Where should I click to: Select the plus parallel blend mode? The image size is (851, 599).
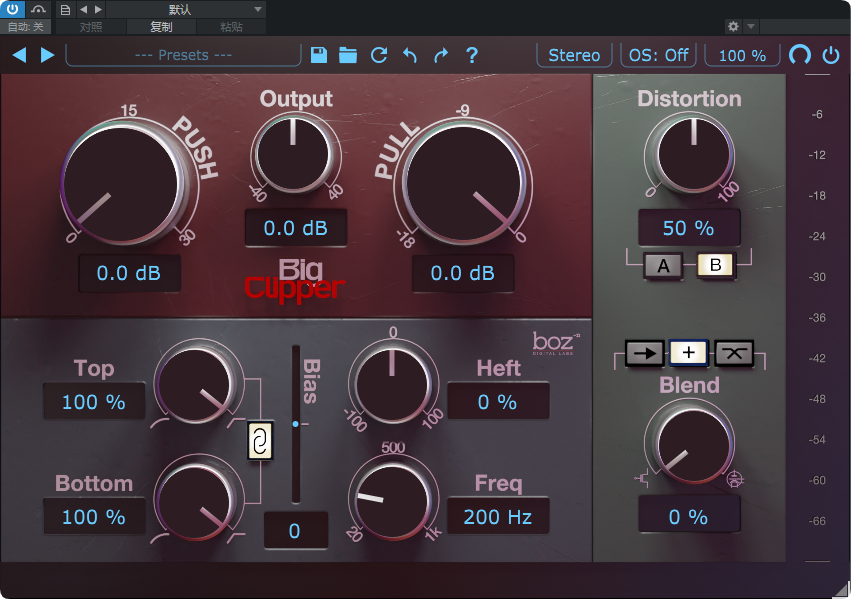pos(688,353)
